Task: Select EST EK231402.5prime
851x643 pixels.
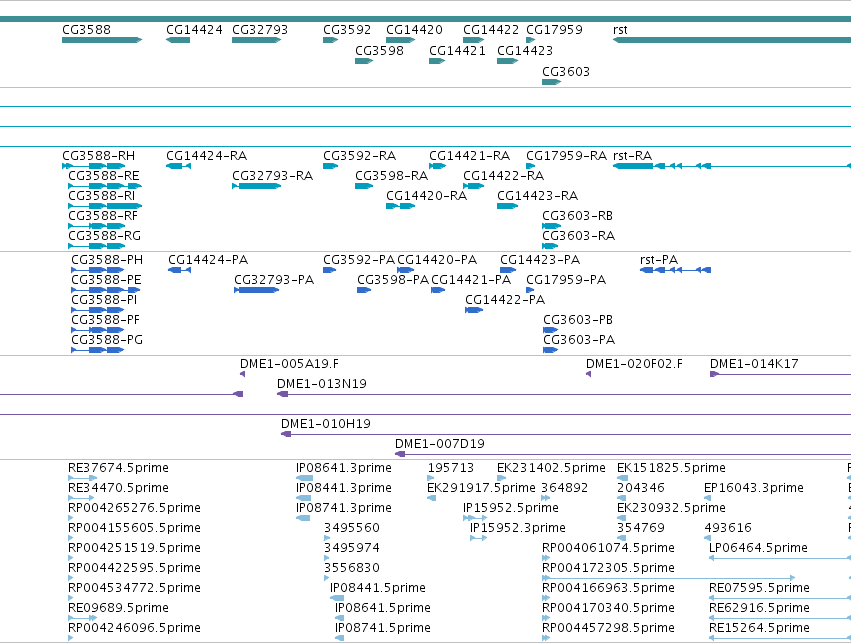Action: (501, 479)
